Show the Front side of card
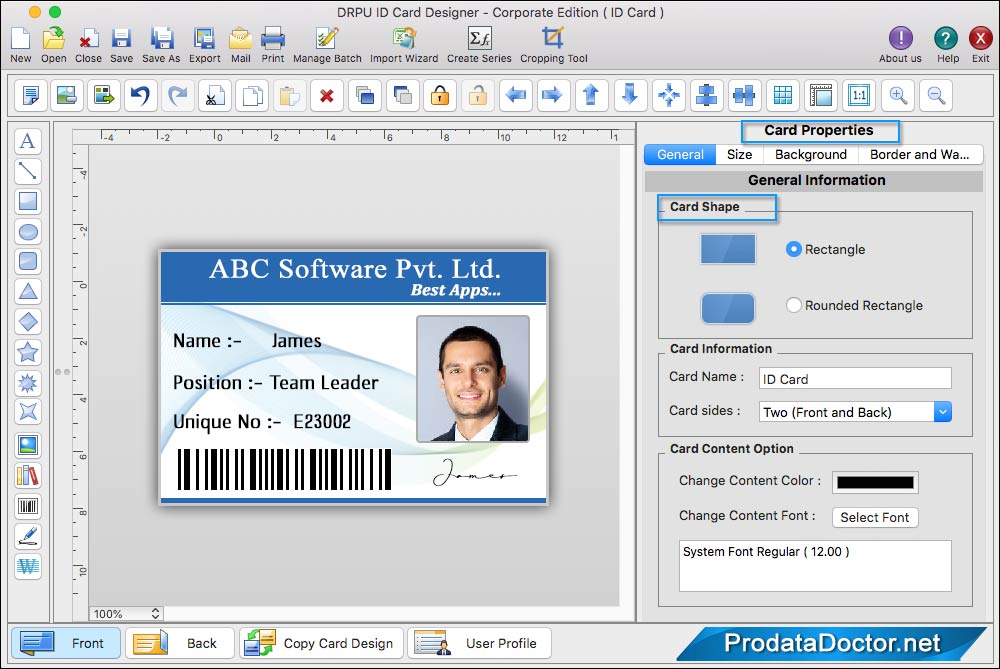 tap(65, 643)
